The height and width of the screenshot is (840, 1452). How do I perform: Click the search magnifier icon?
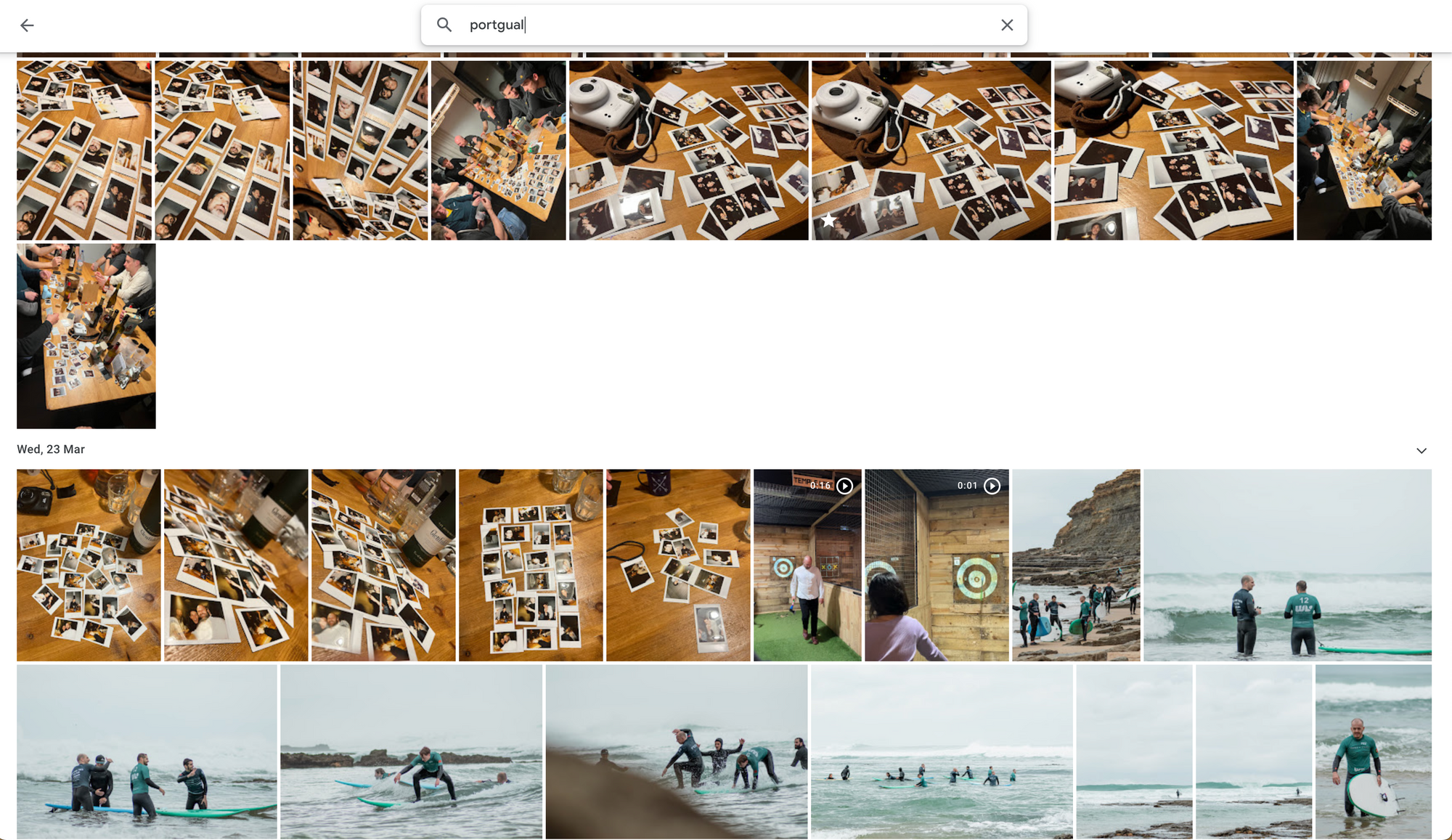tap(444, 25)
